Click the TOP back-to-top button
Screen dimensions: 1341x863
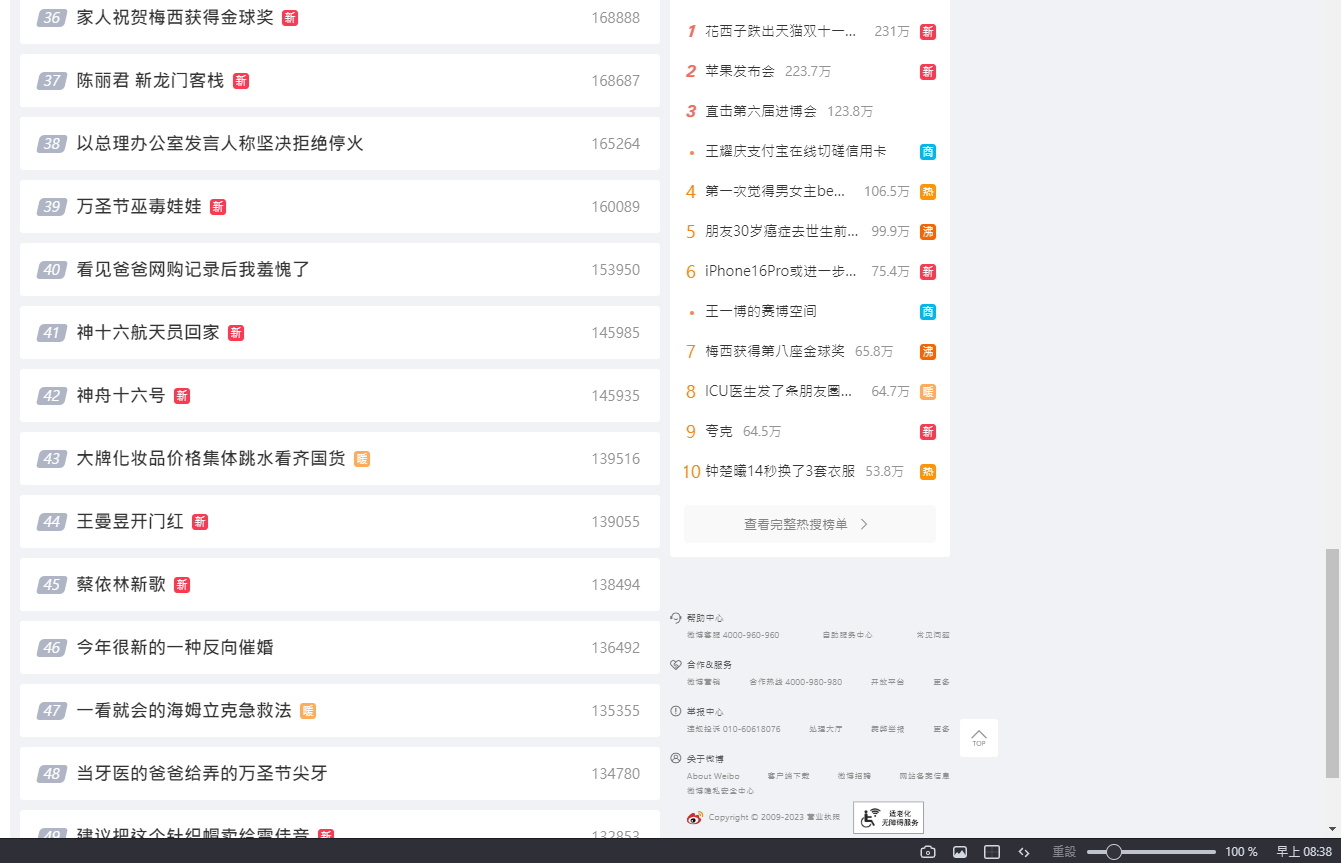pos(979,738)
